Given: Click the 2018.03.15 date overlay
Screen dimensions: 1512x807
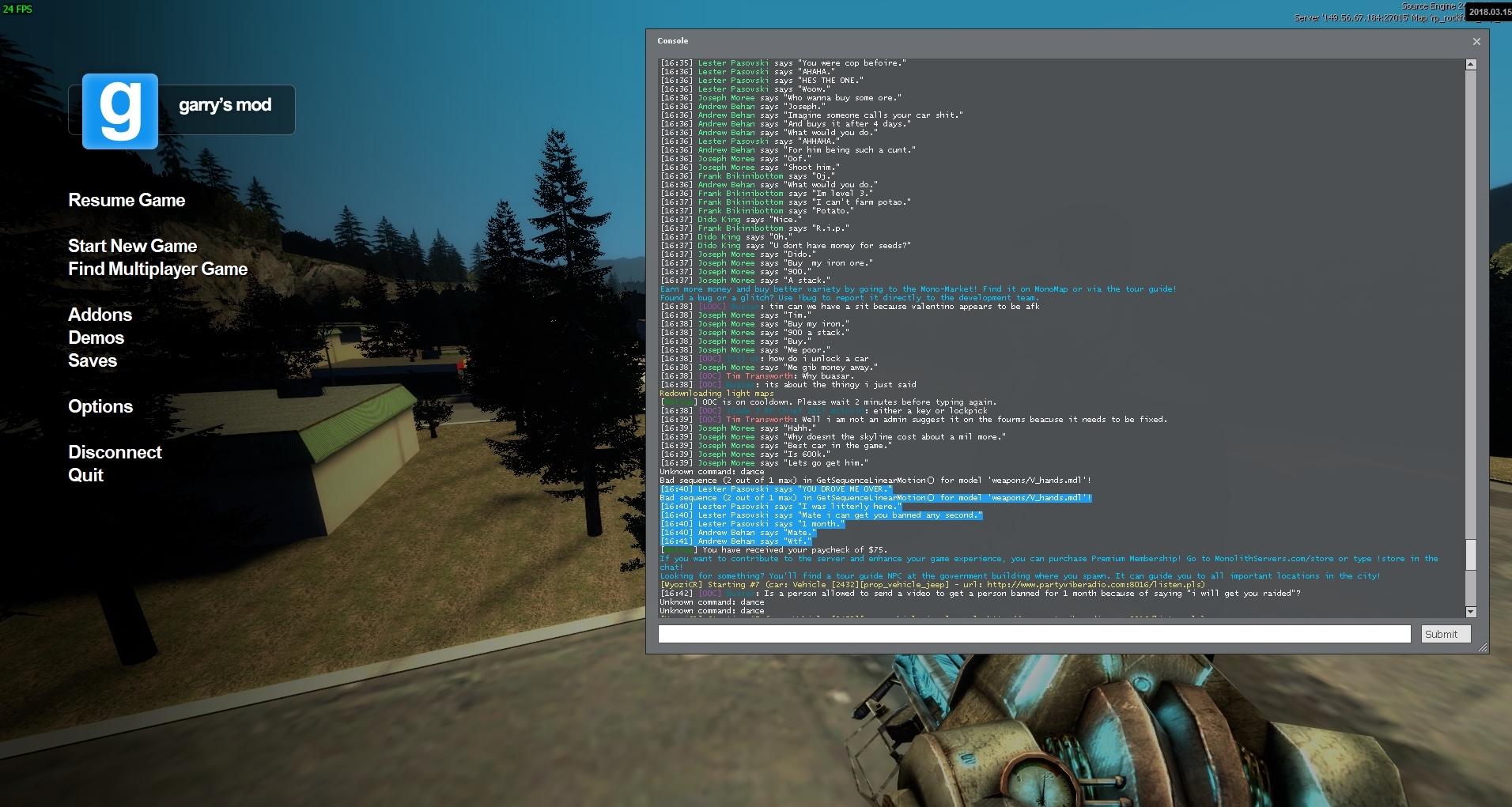Looking at the screenshot, I should click(x=1489, y=12).
